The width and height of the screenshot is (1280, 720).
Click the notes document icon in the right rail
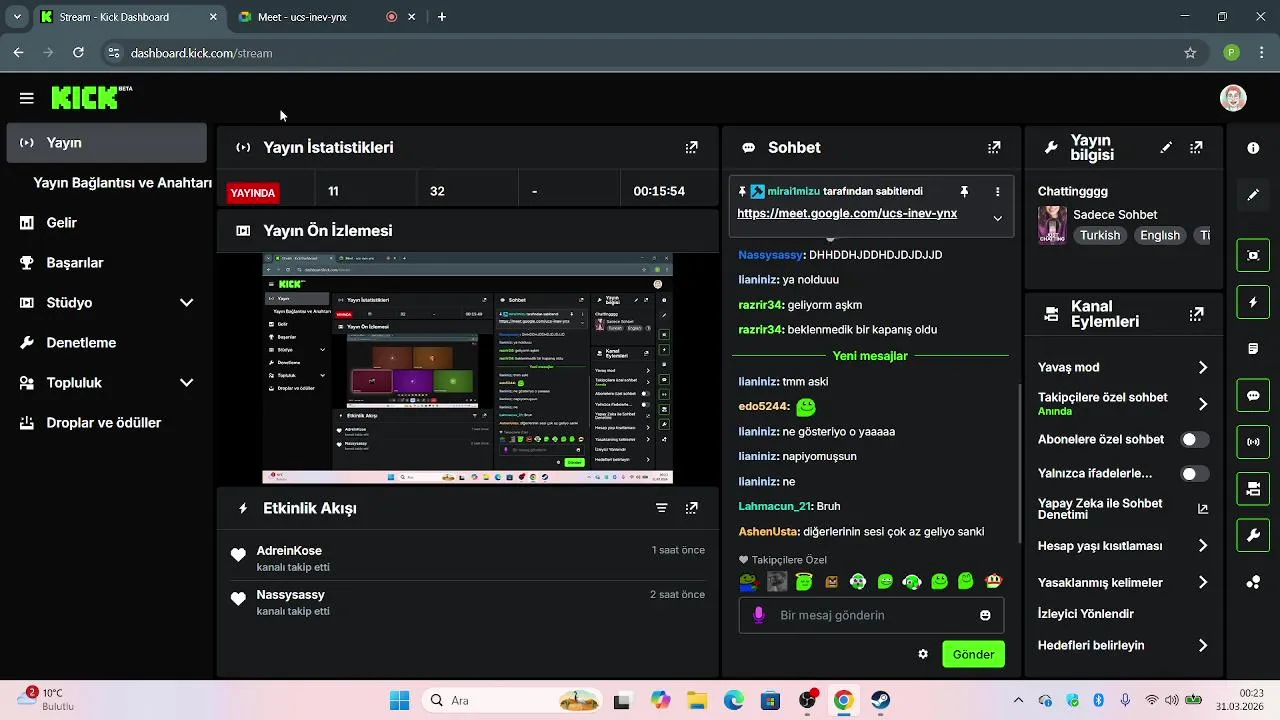click(1253, 349)
